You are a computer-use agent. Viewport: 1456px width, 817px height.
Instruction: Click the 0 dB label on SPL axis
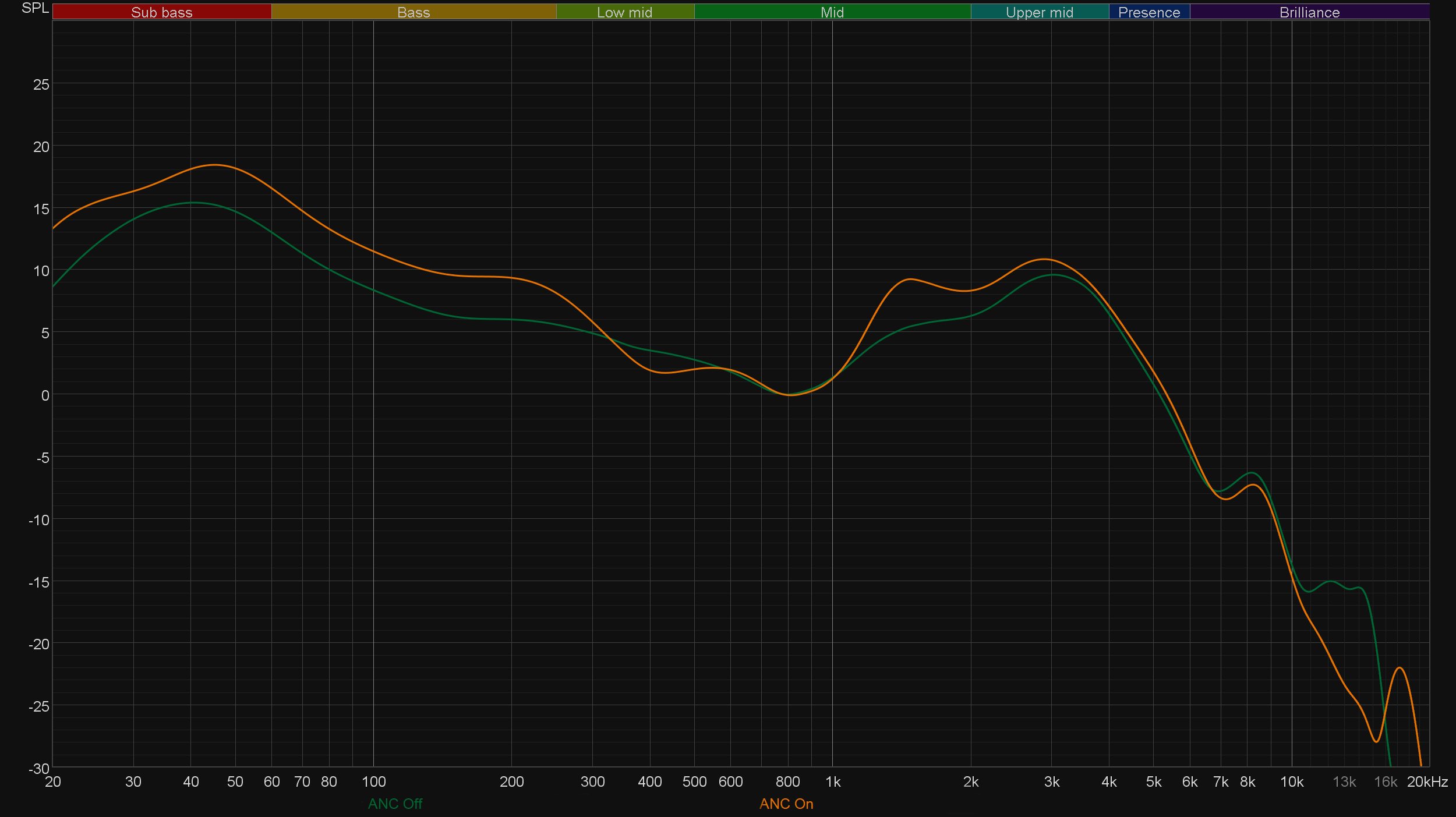(x=45, y=395)
